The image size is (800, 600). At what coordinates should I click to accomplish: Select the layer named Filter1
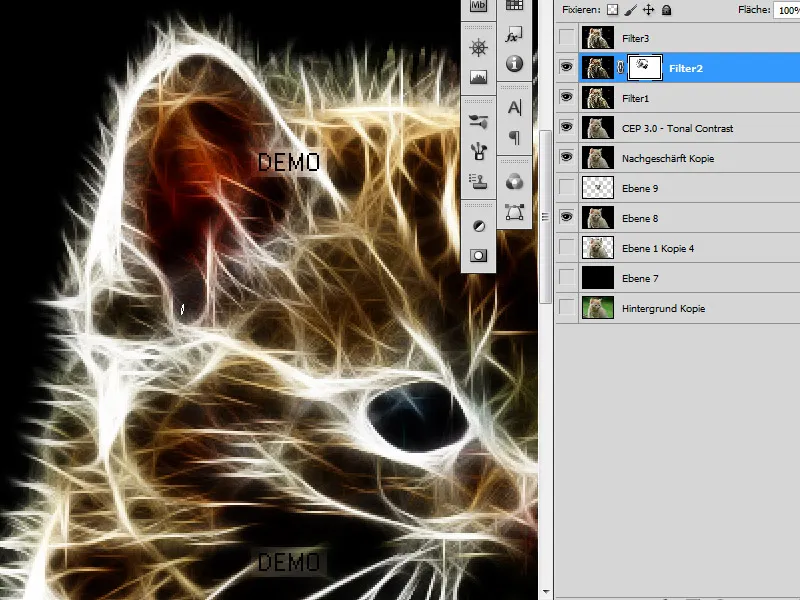coord(635,98)
